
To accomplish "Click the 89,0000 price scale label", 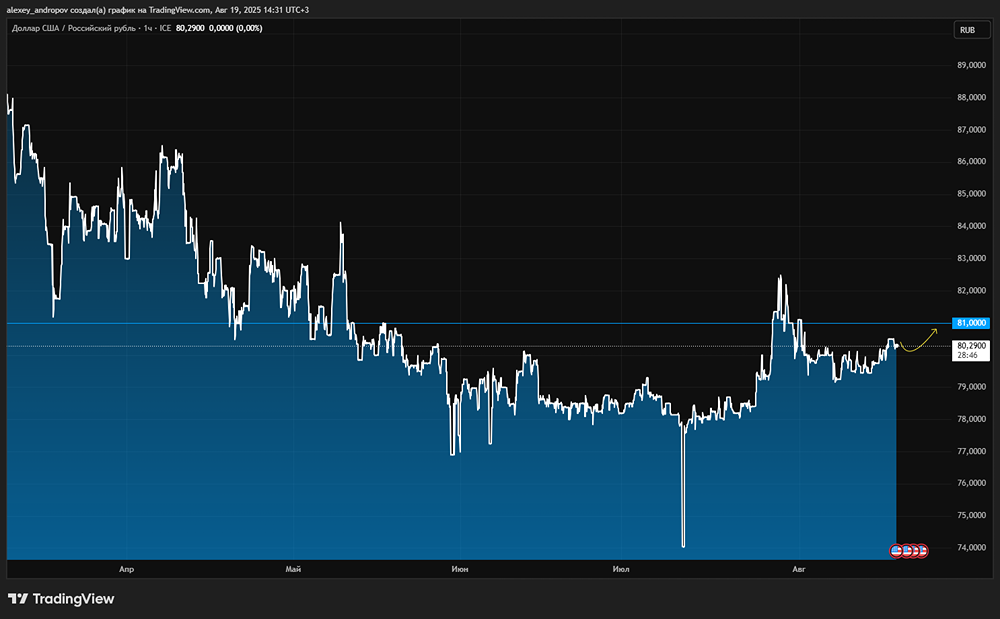I will pyautogui.click(x=972, y=65).
